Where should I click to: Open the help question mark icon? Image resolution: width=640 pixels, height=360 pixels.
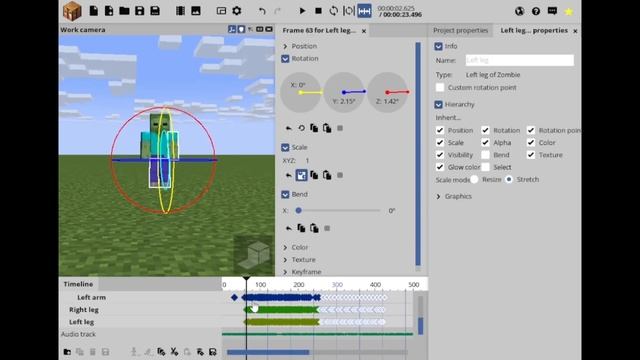click(x=536, y=11)
